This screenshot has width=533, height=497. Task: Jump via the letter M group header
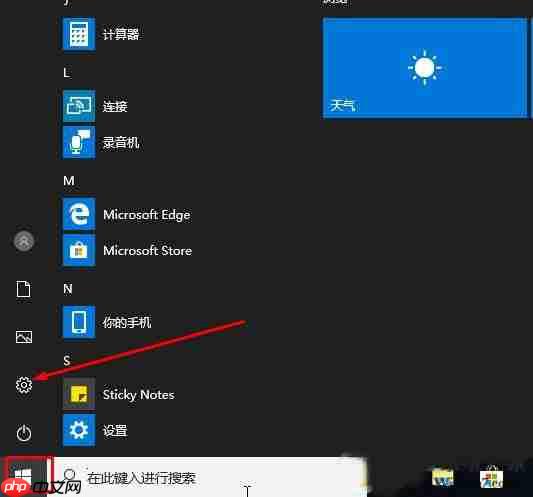pyautogui.click(x=69, y=181)
